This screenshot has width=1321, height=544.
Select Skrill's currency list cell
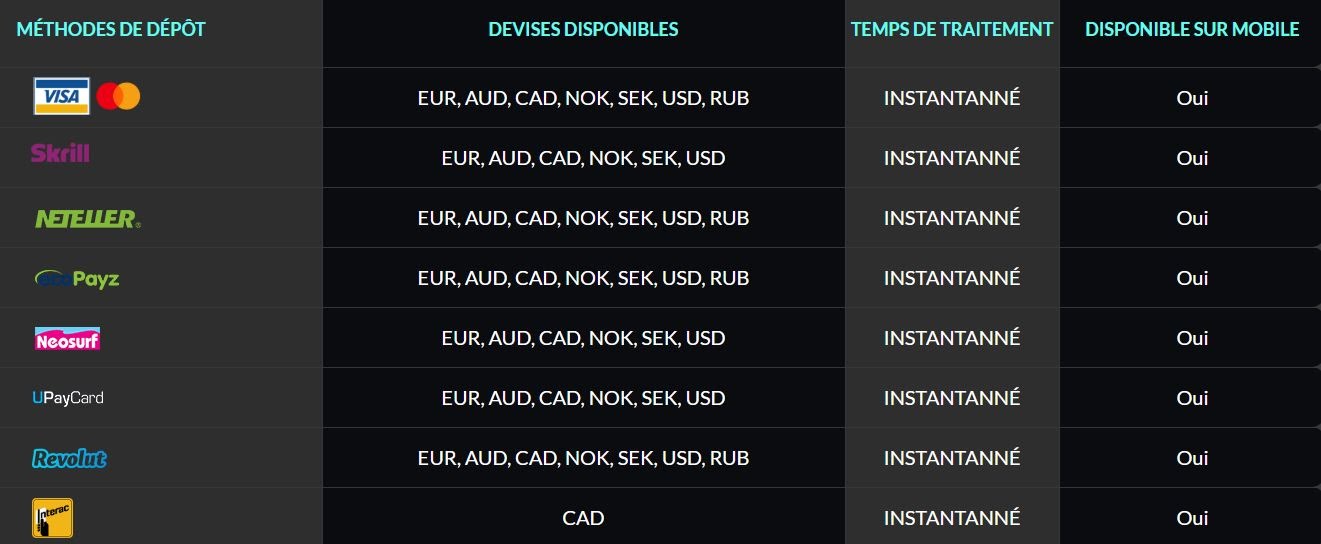[583, 158]
